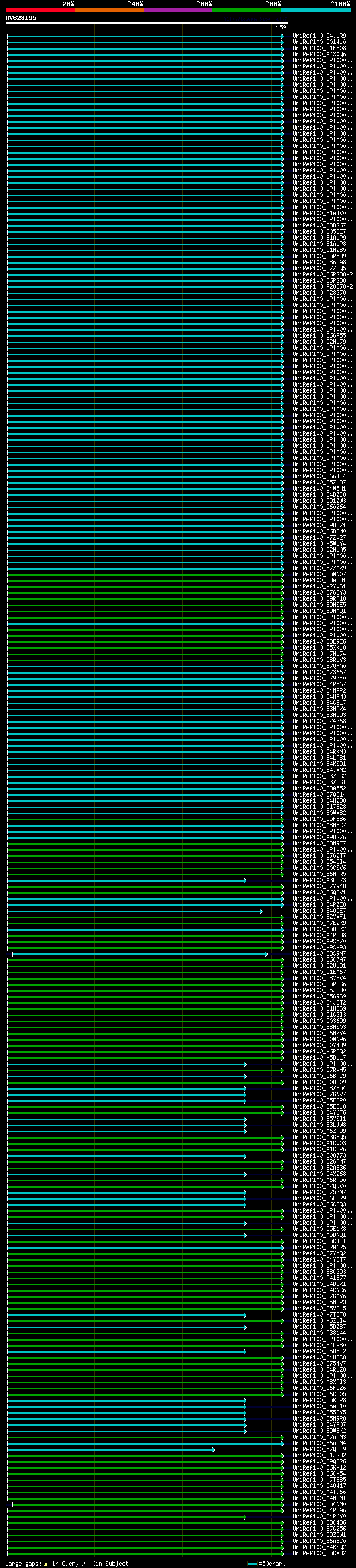Open hit UniRef100_A4S0Q6

point(319,54)
